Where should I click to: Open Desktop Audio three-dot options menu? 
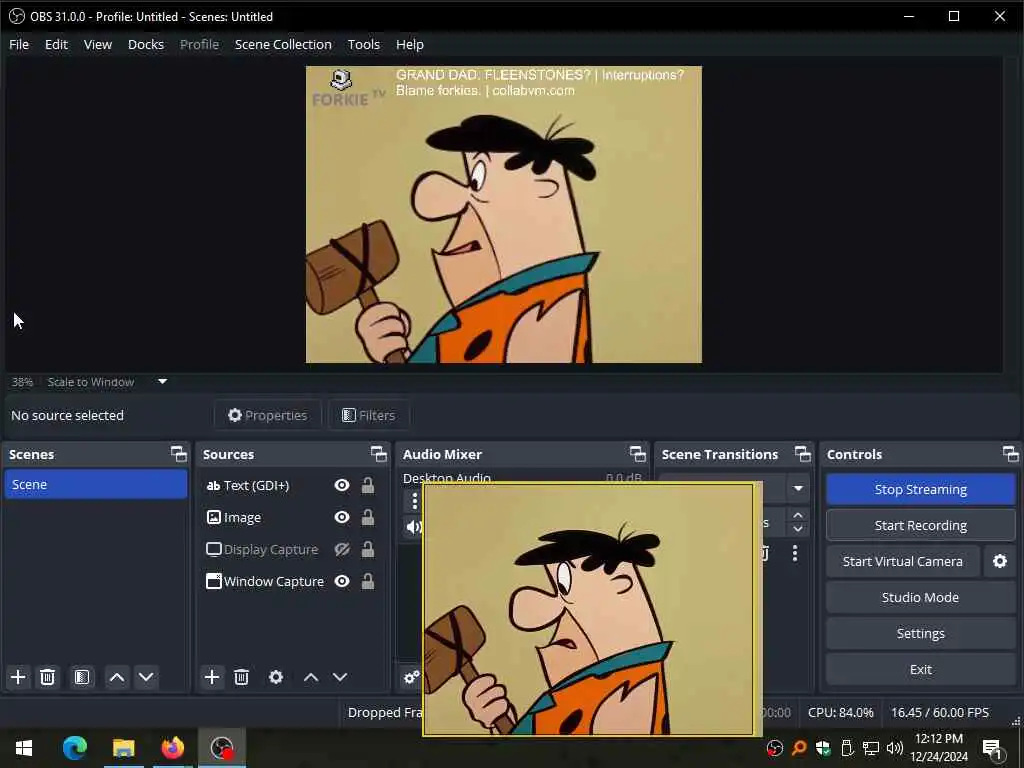(414, 502)
